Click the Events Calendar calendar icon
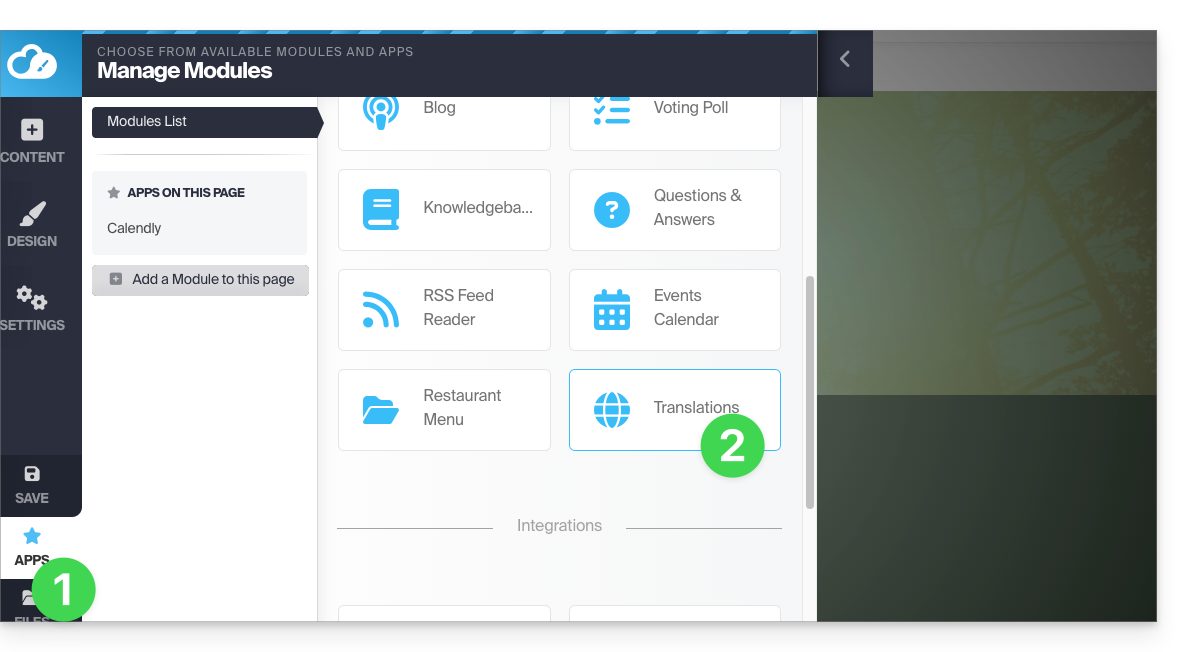Viewport: 1187px width, 652px height. [x=612, y=310]
